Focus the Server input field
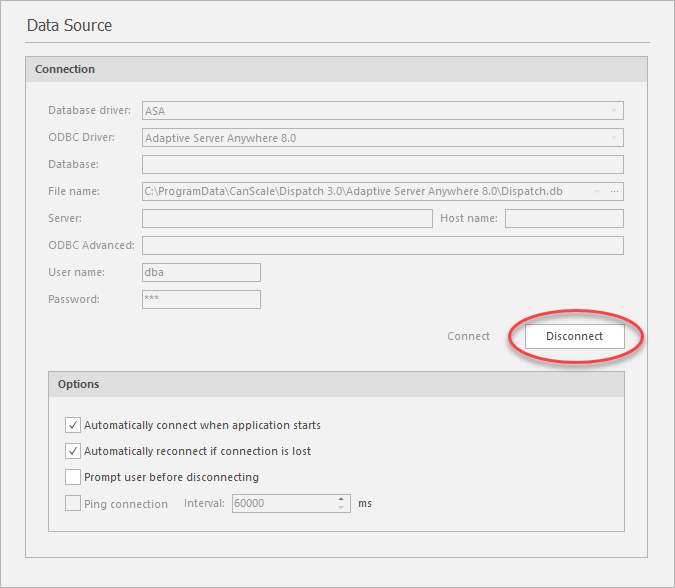 pos(287,218)
